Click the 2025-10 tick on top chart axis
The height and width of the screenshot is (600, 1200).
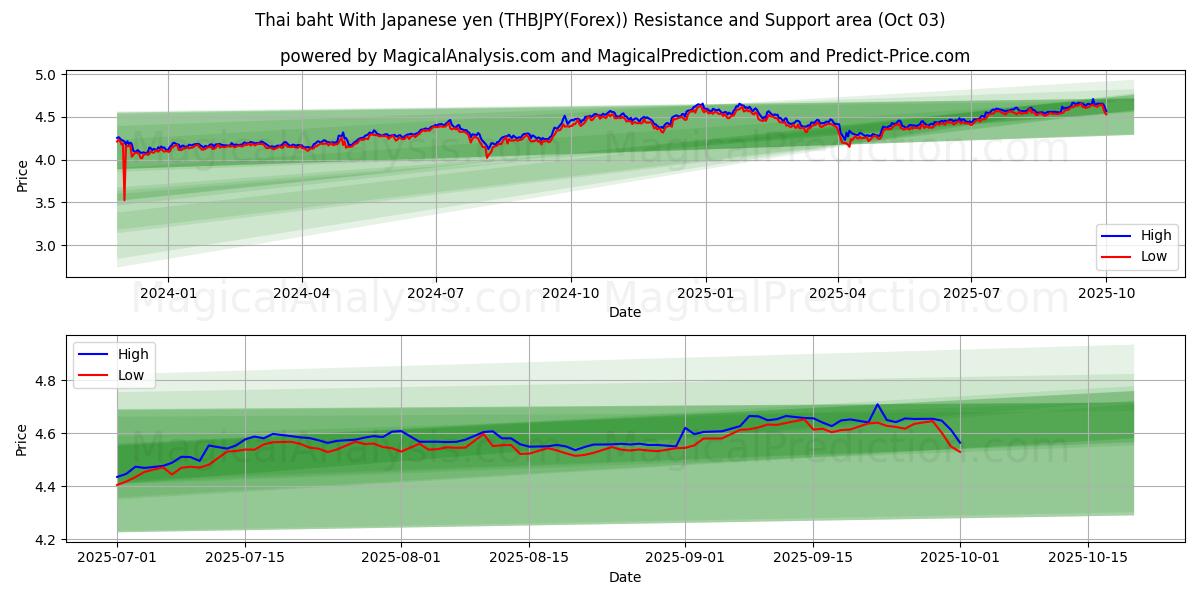pos(1105,293)
